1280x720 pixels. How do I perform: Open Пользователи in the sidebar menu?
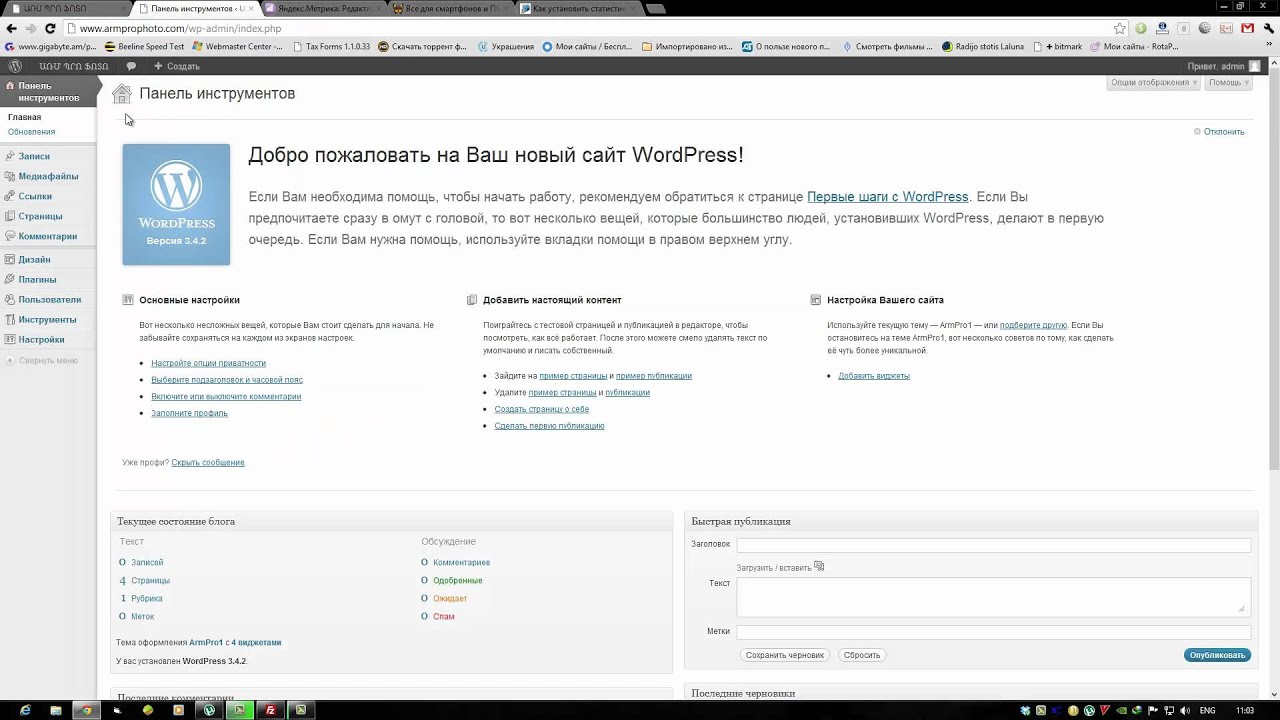click(49, 299)
